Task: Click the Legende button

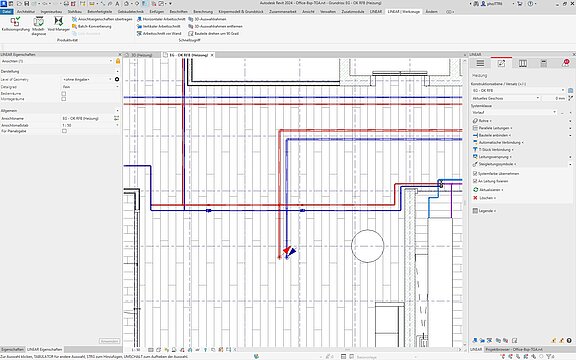Action: pos(484,211)
